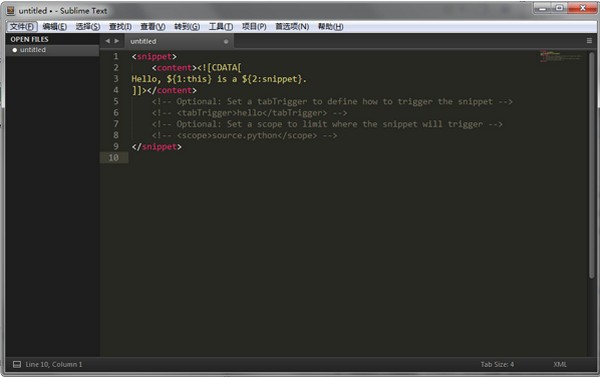Open the tab list dropdown icon
Screen dimensions: 600x377
tap(589, 41)
